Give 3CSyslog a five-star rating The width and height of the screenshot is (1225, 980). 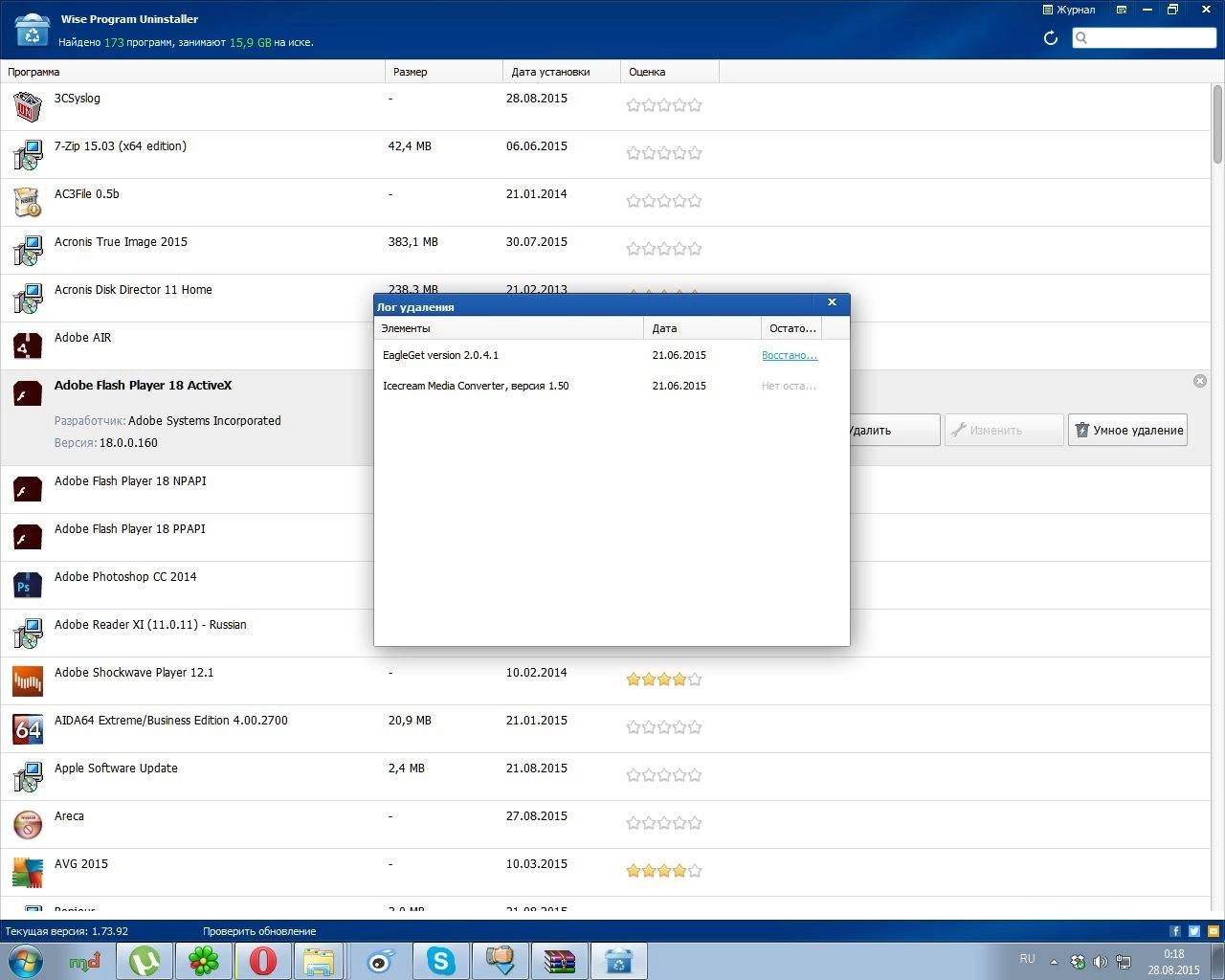click(695, 105)
